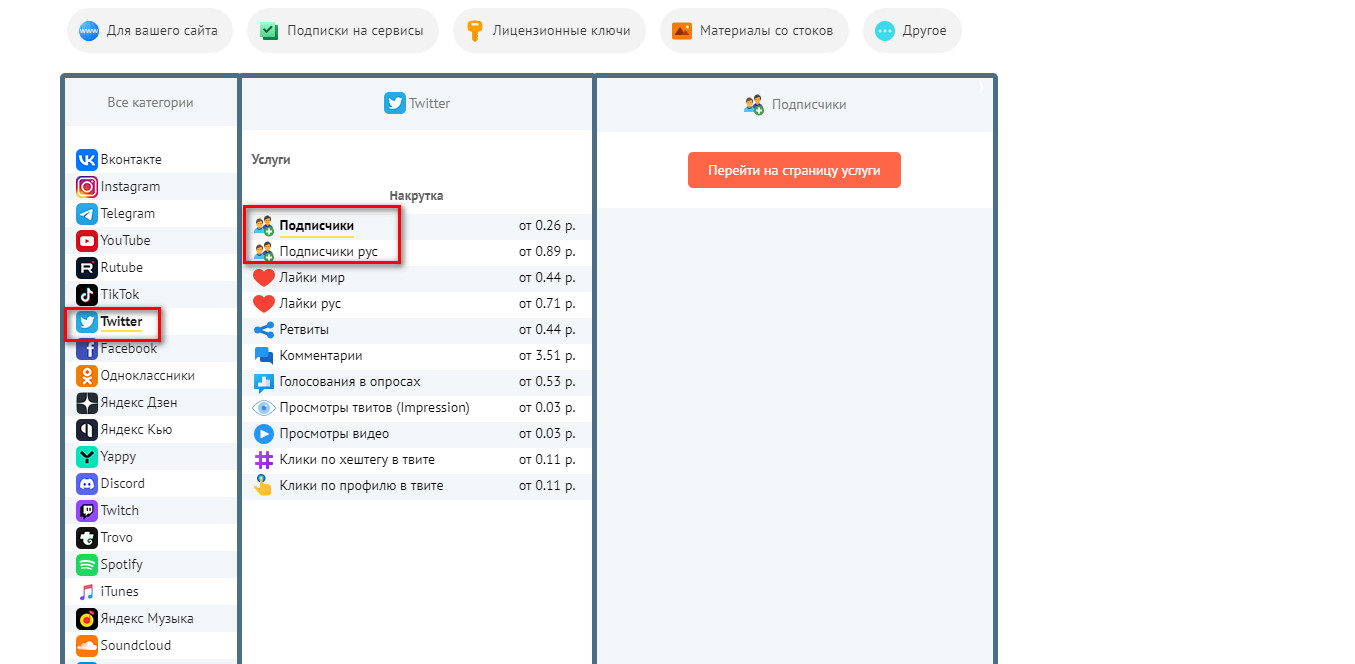The width and height of the screenshot is (1355, 664).
Task: Click the hashtag icon beside Клики по хештегу
Action: 264,460
